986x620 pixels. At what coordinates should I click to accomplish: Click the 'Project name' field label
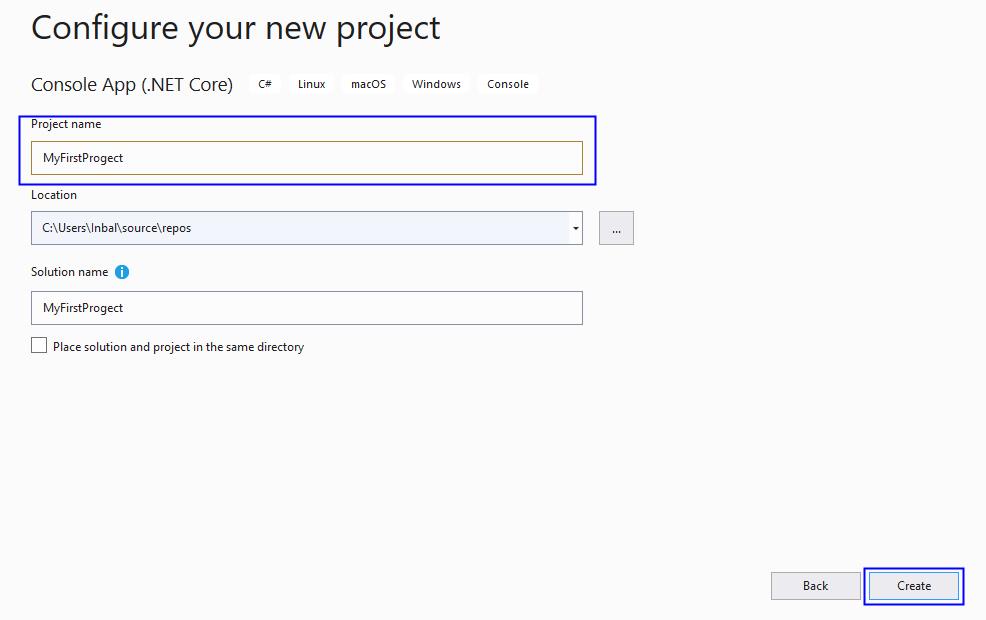66,124
